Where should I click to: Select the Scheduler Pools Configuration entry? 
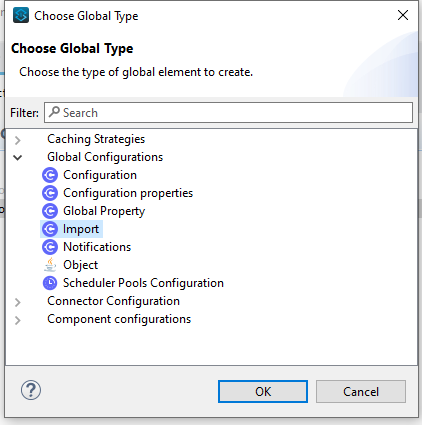point(143,283)
